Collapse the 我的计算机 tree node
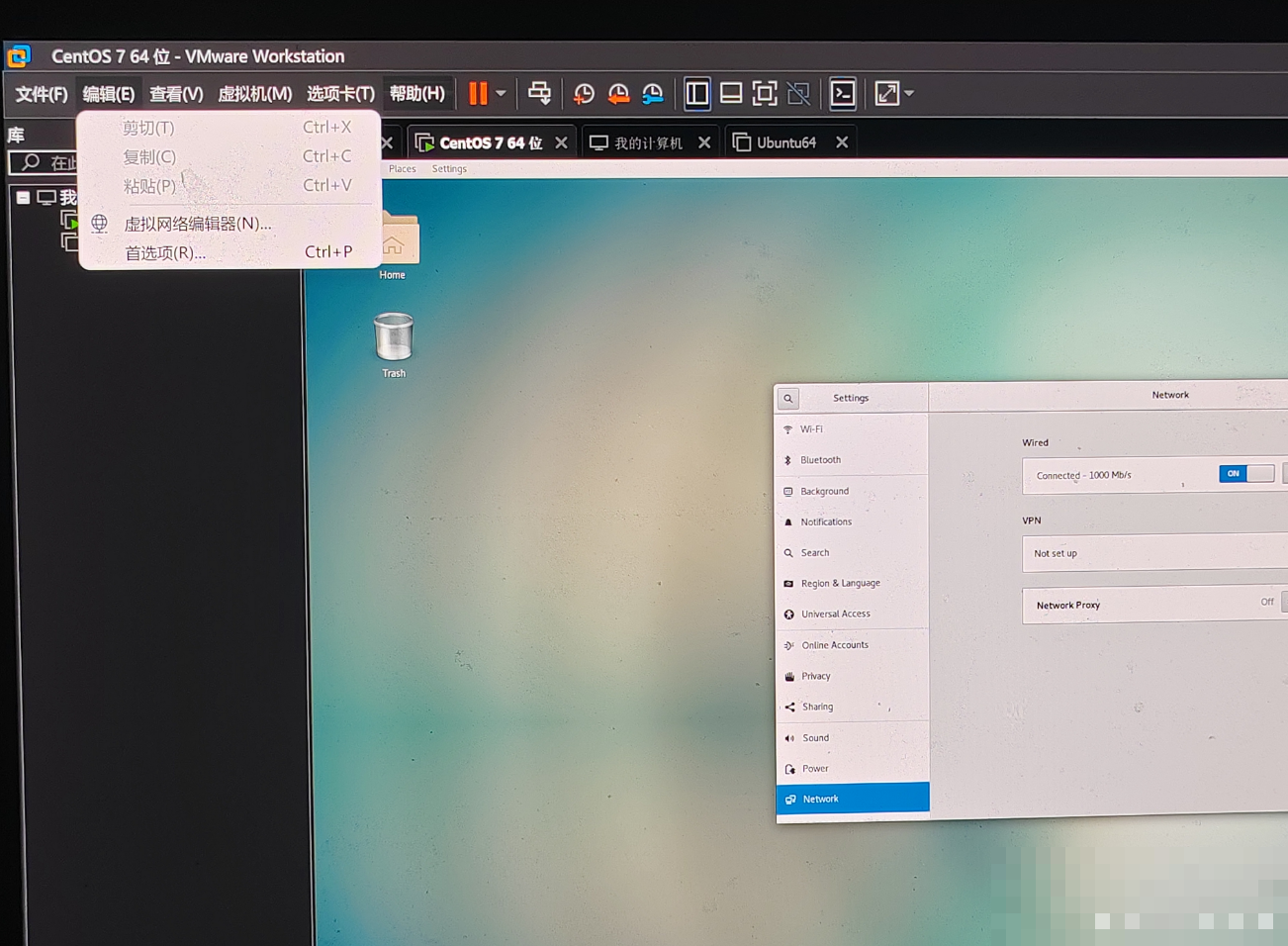1288x946 pixels. pyautogui.click(x=23, y=197)
